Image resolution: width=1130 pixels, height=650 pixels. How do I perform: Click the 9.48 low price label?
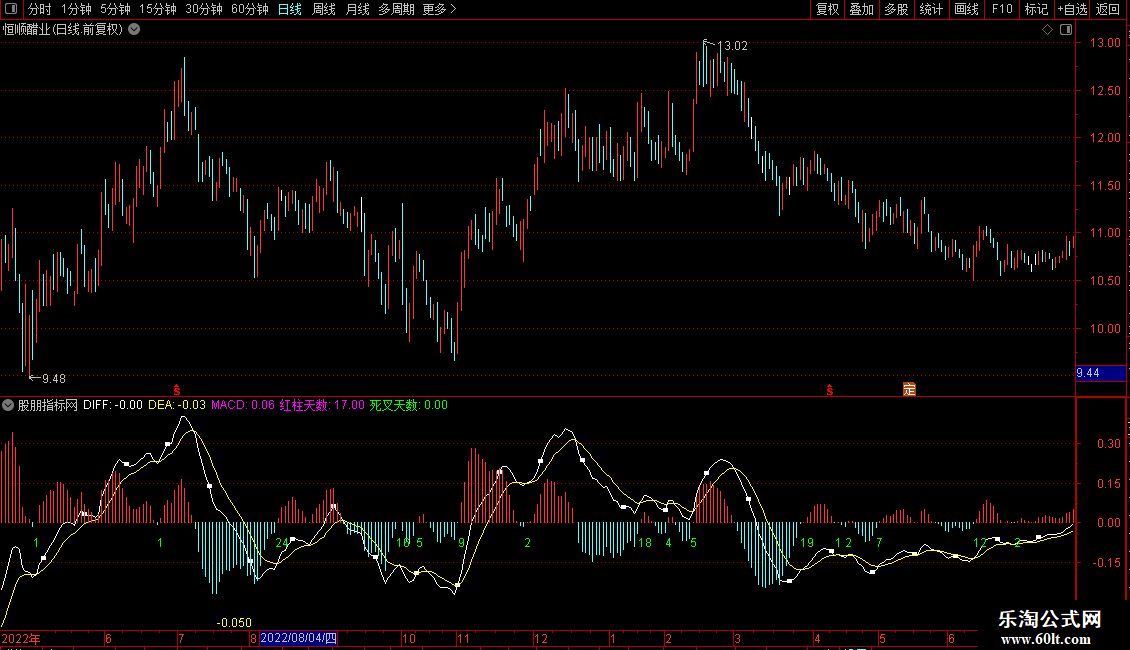pyautogui.click(x=53, y=378)
